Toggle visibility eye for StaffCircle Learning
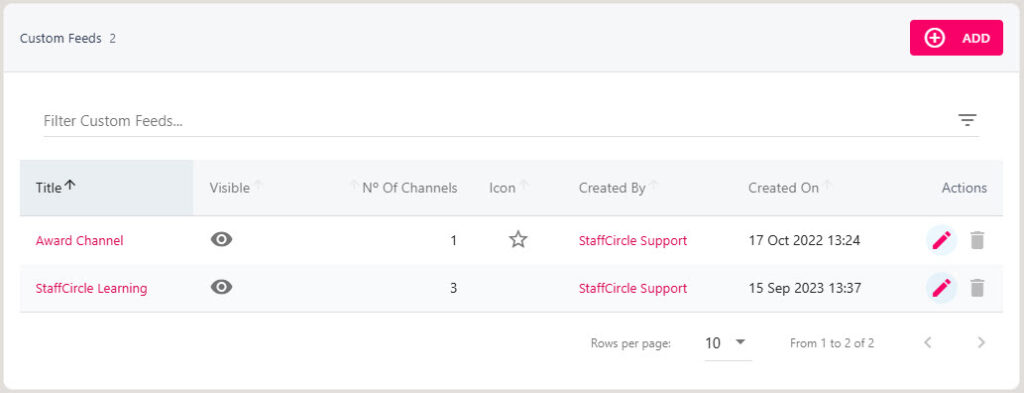Screen dimensions: 1024x393 coord(221,287)
